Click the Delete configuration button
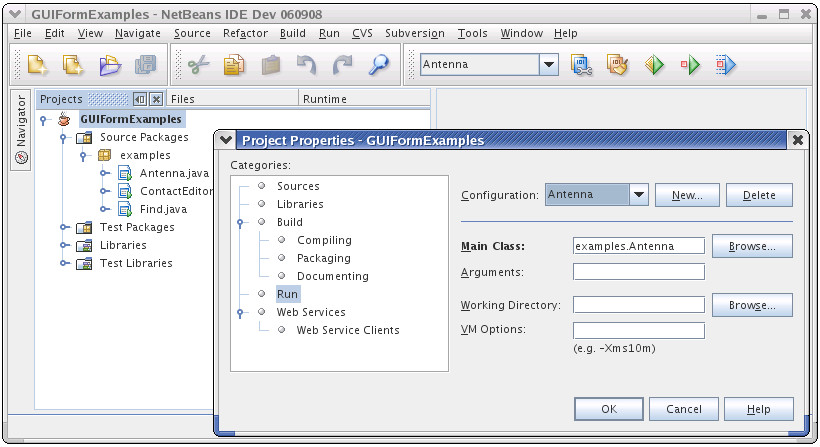 [759, 195]
